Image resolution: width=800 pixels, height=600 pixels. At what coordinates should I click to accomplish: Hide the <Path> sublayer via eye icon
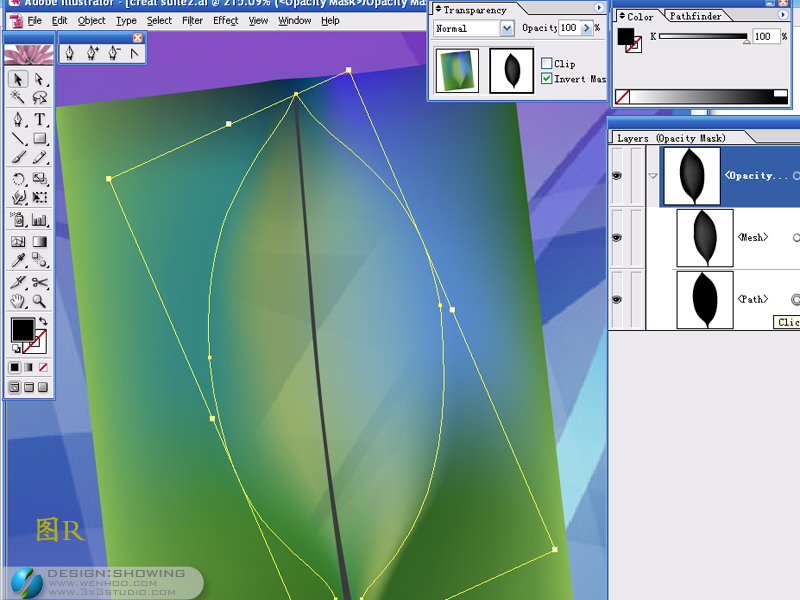tap(616, 299)
